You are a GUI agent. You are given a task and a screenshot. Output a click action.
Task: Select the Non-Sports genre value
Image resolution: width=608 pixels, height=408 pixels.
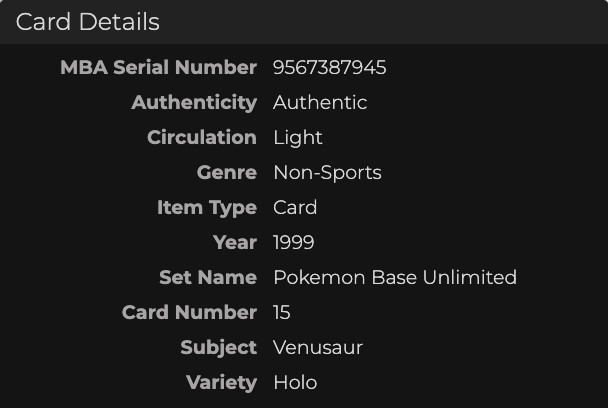click(x=327, y=173)
